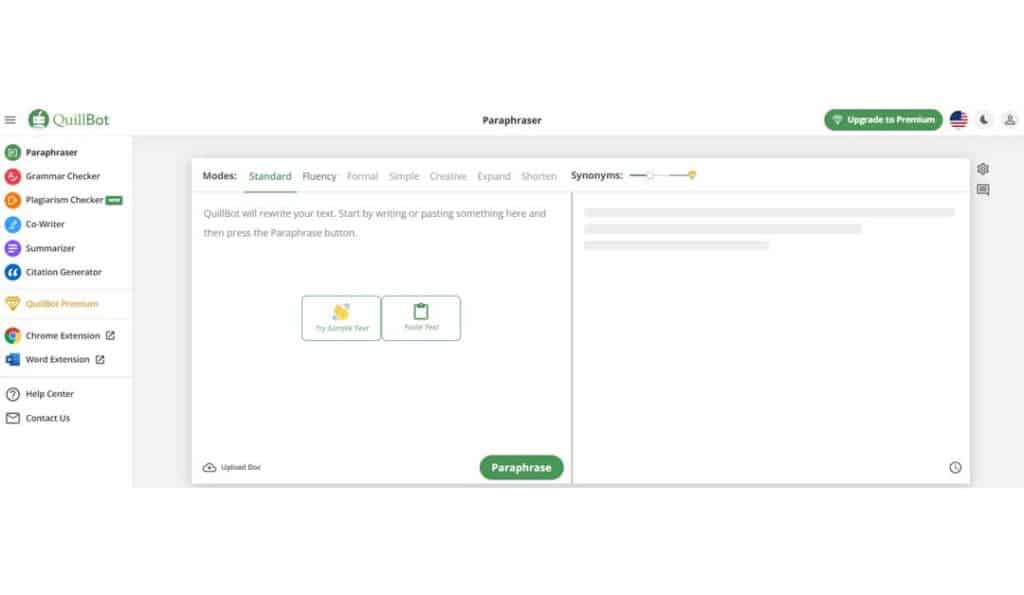Click the premium synonyms diamond icon
Screen dimensions: 1024x595
692,175
